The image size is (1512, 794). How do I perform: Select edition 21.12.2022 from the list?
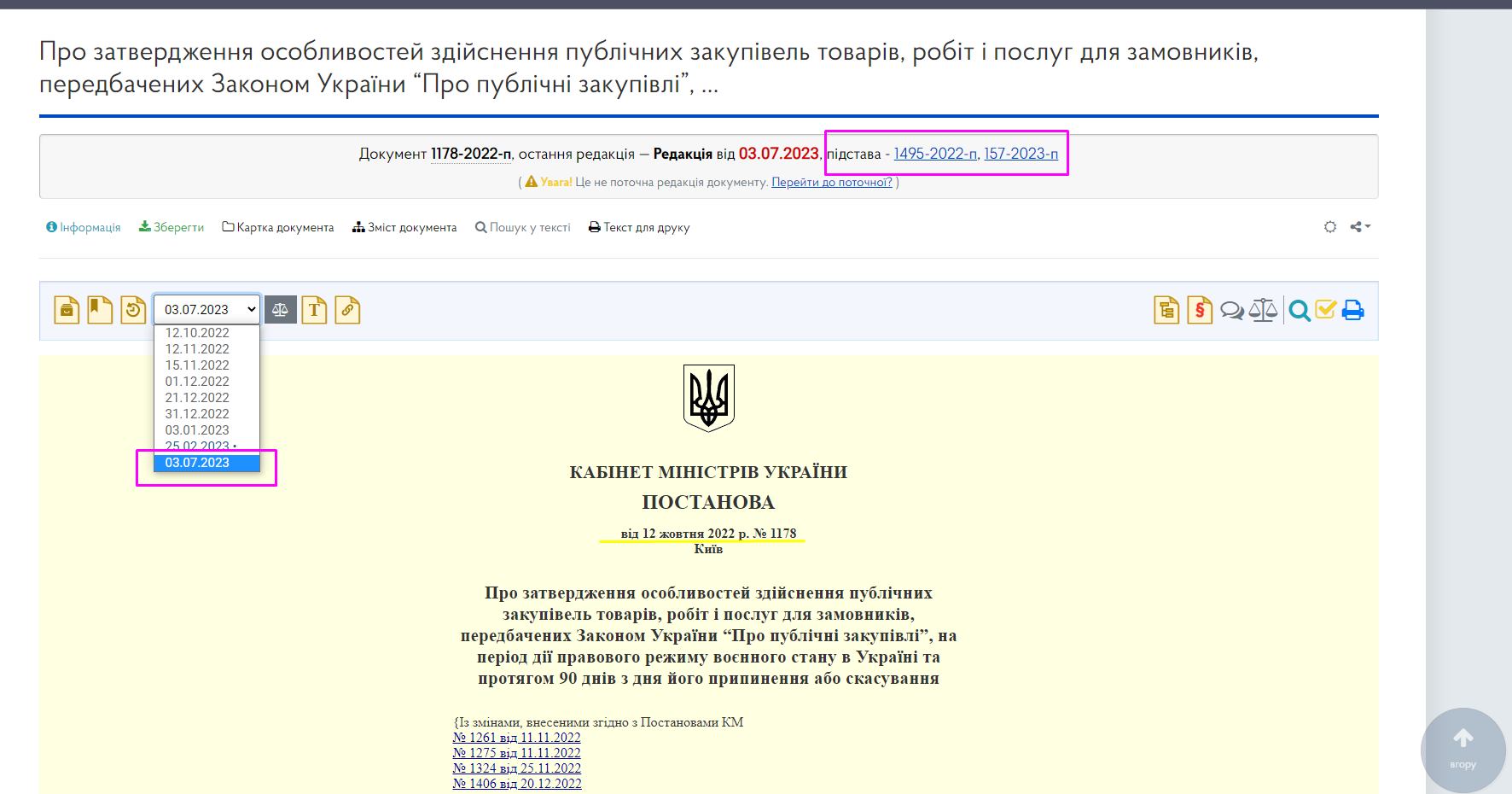click(x=206, y=398)
